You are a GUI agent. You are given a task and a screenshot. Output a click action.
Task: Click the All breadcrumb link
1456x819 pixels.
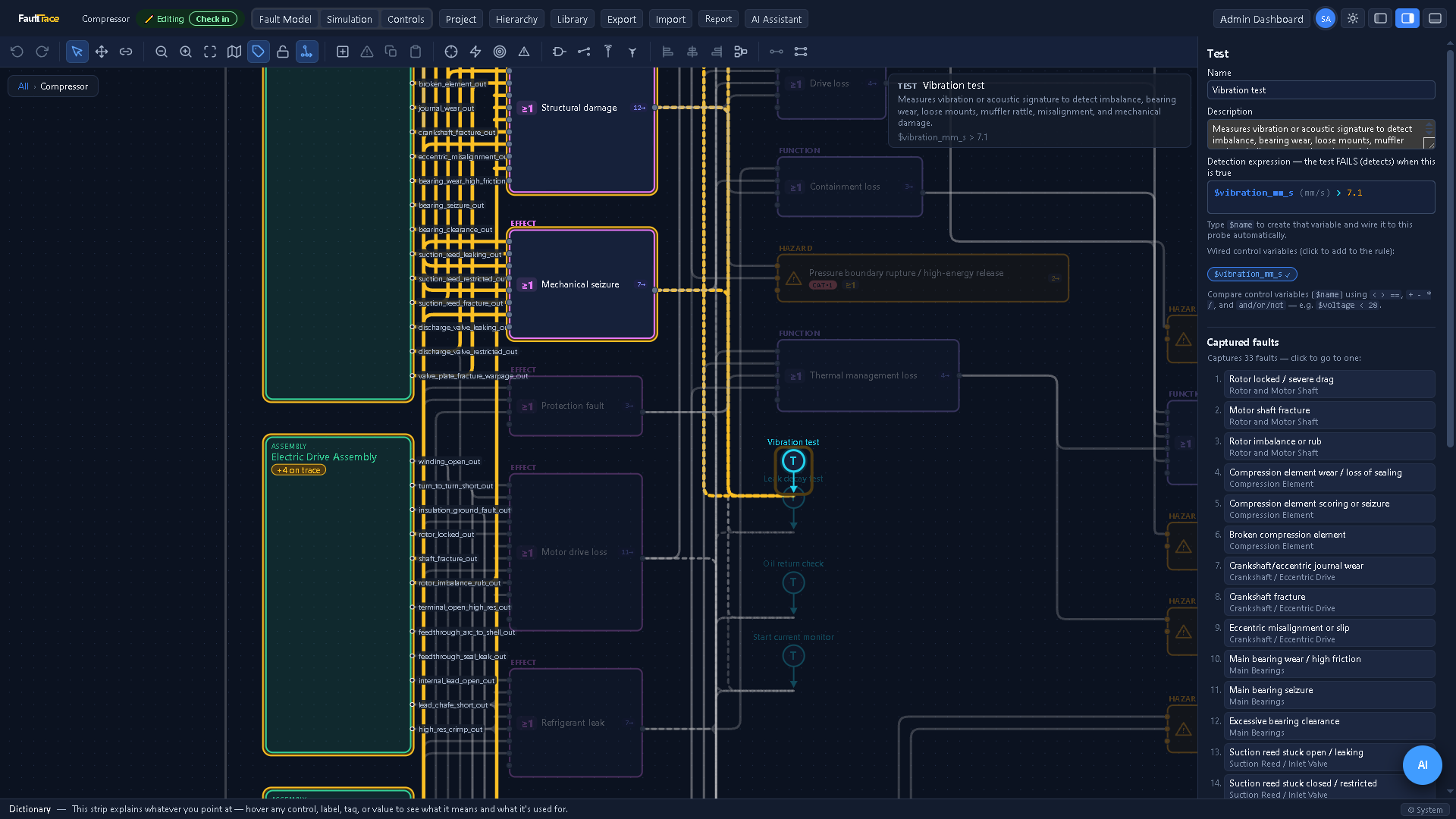(24, 86)
